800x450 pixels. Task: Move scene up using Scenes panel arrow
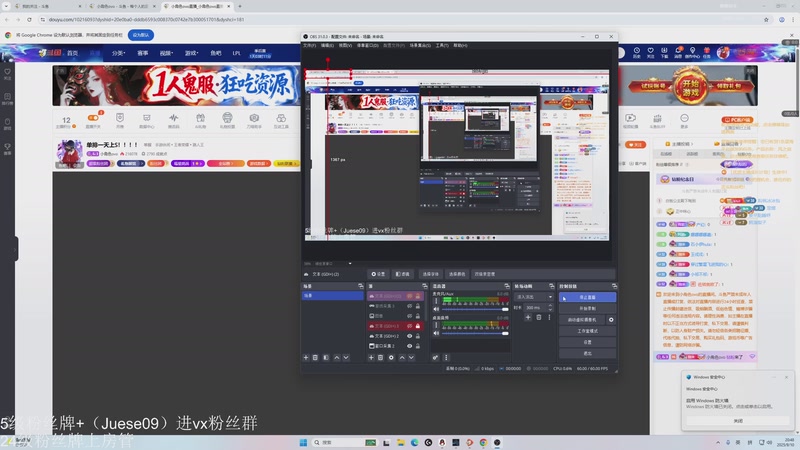pyautogui.click(x=337, y=358)
